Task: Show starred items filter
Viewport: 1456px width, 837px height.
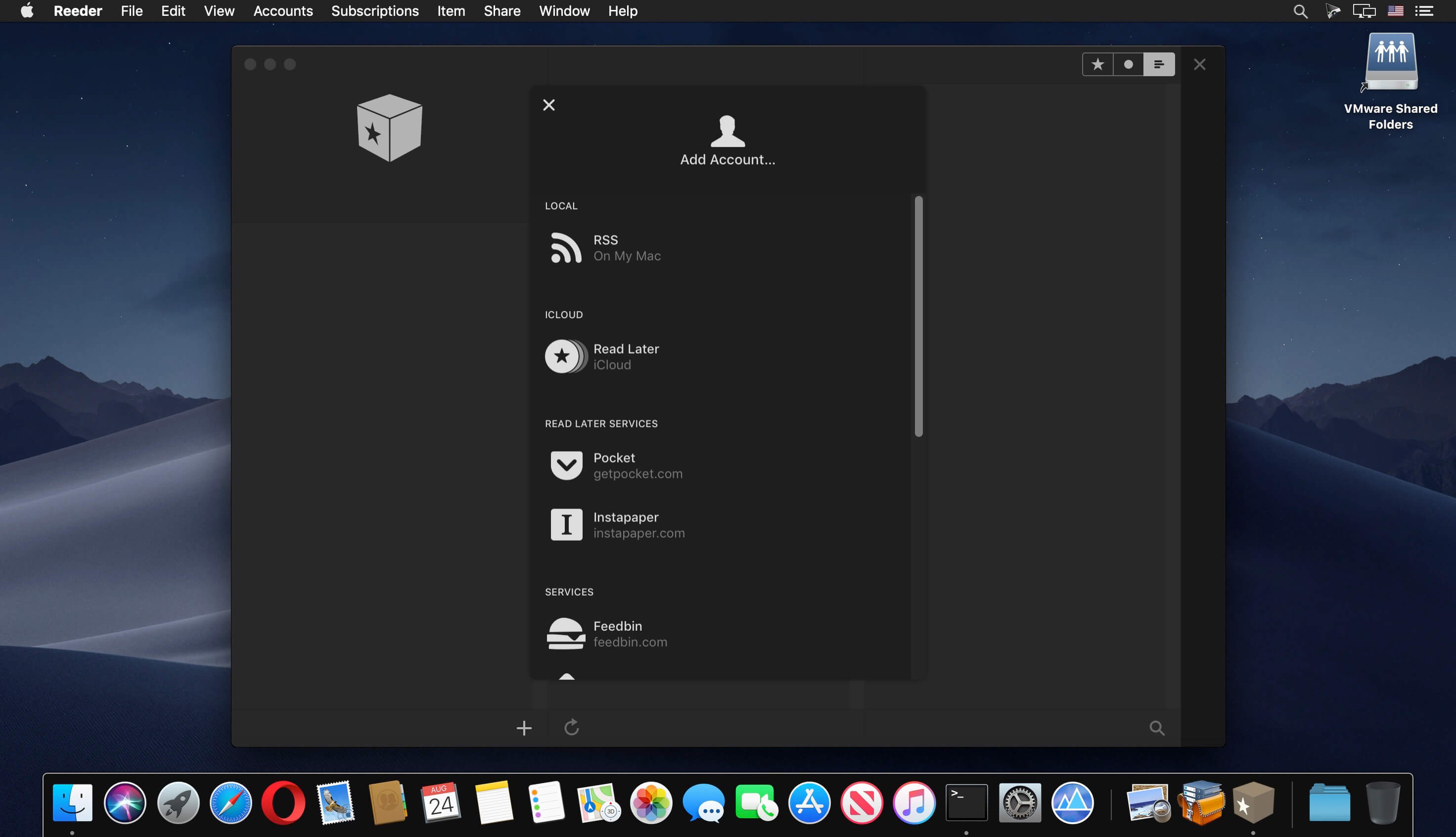Action: click(x=1097, y=64)
